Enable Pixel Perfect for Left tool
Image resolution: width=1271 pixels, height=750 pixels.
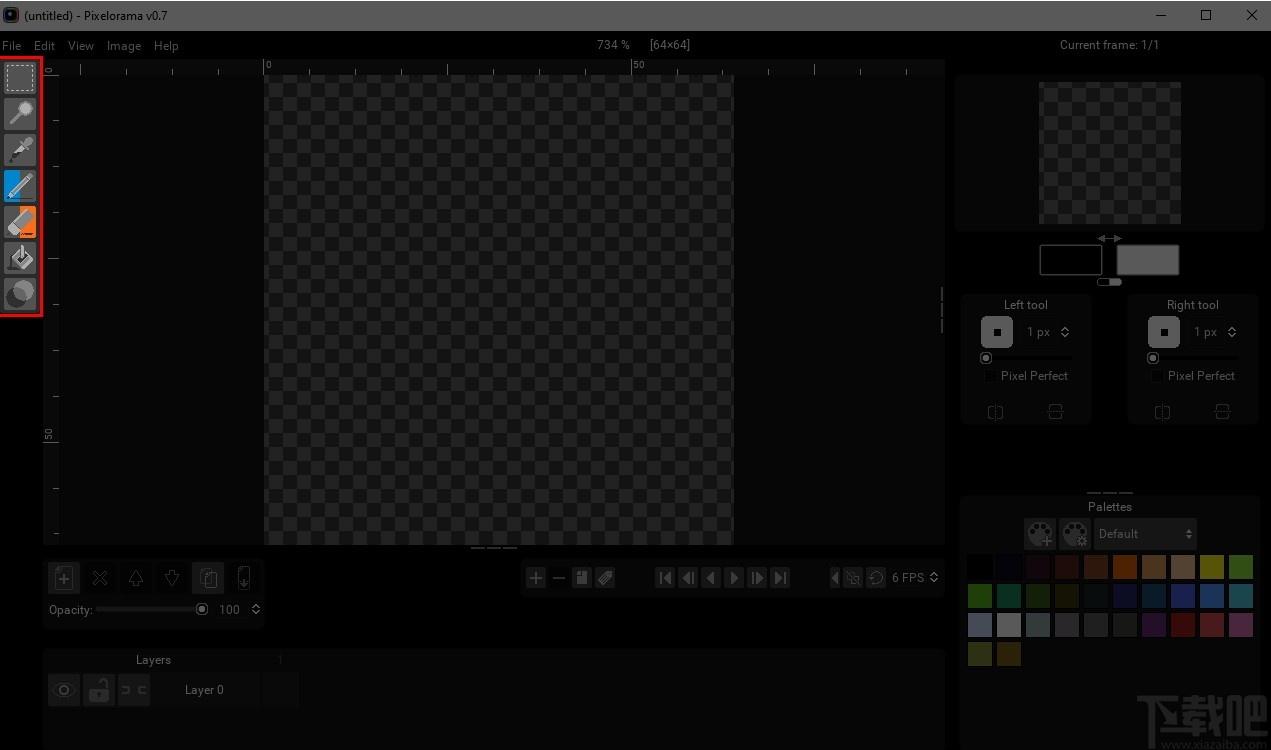point(990,376)
